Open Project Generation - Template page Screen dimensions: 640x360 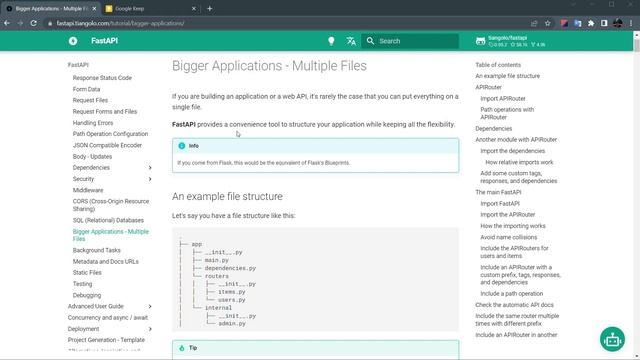[x=106, y=340]
